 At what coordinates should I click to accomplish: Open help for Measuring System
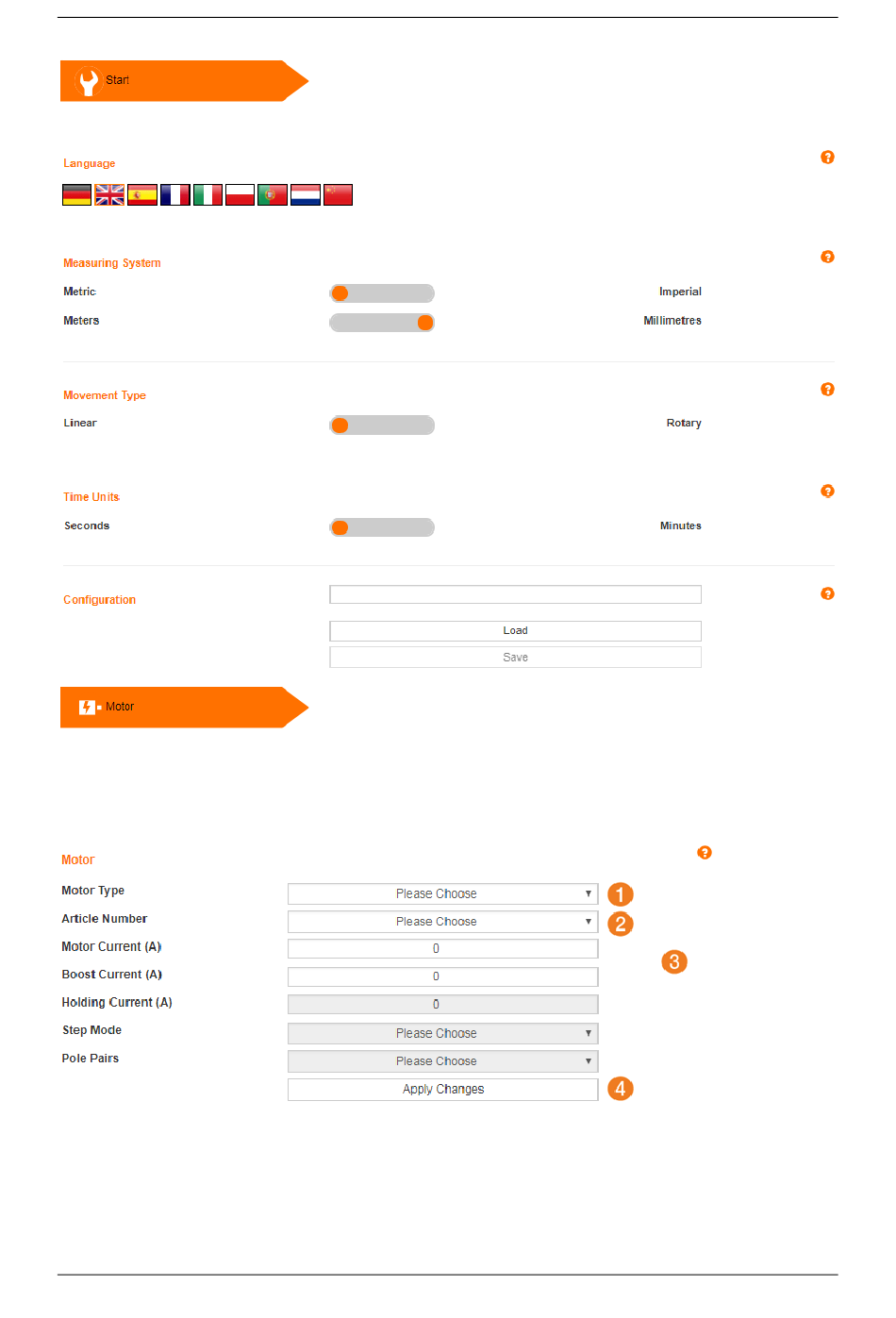point(827,257)
